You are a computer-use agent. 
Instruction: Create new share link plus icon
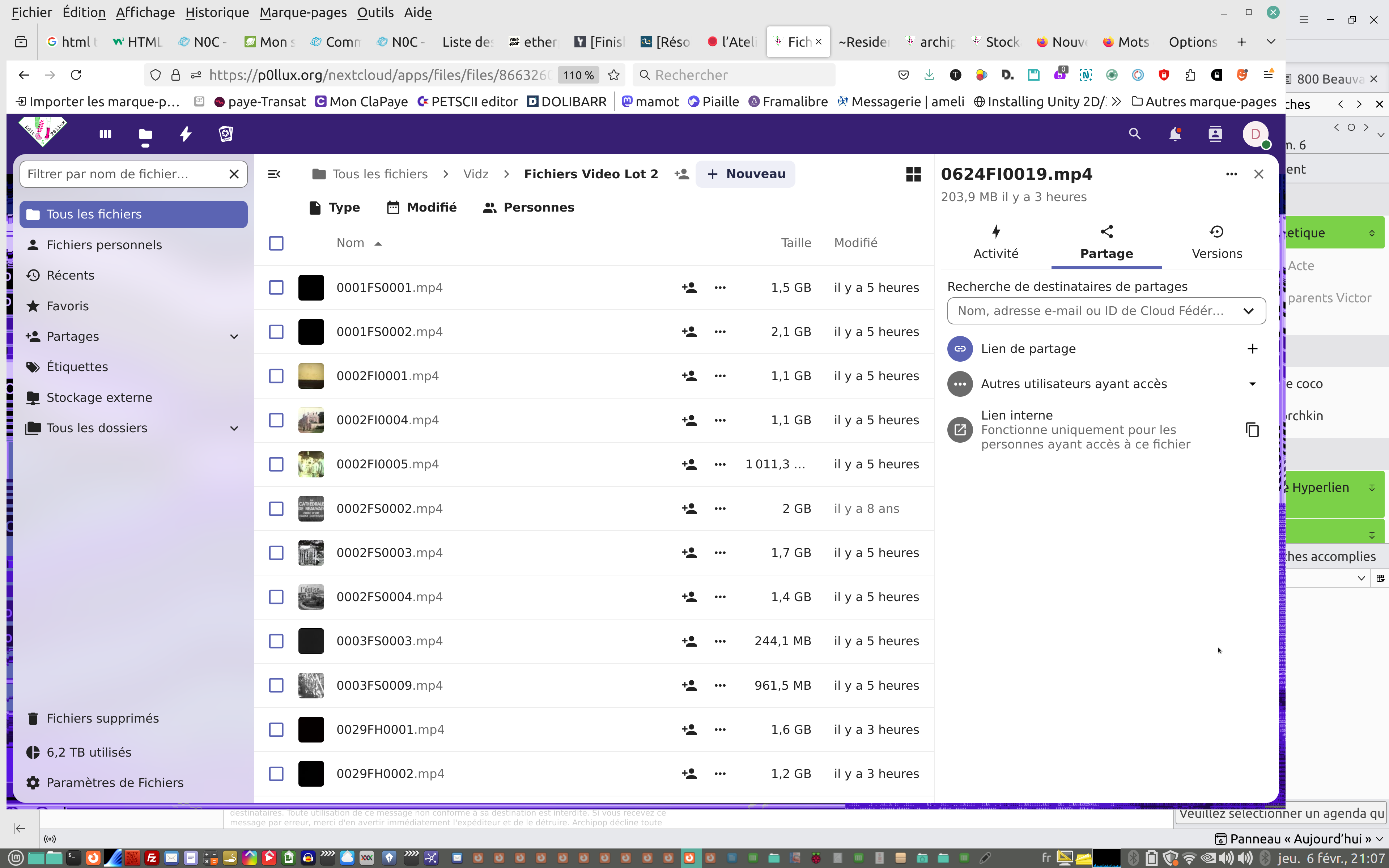click(x=1252, y=348)
